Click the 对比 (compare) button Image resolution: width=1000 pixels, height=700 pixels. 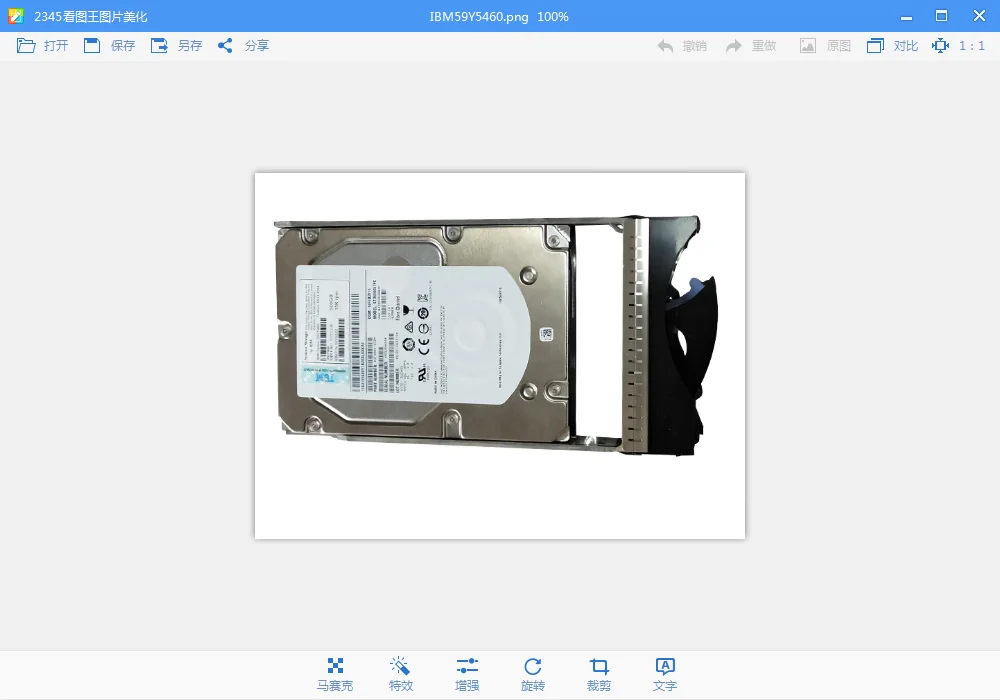[x=892, y=46]
